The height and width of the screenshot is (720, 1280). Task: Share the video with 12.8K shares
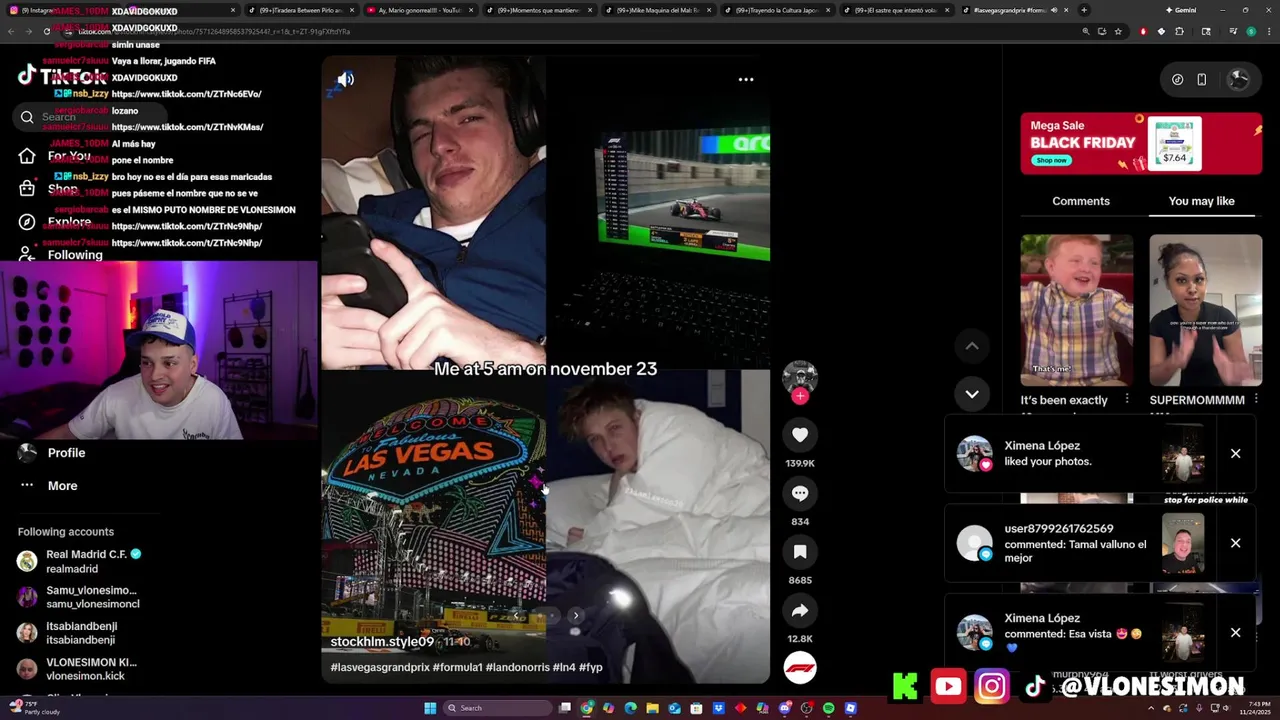pos(800,610)
